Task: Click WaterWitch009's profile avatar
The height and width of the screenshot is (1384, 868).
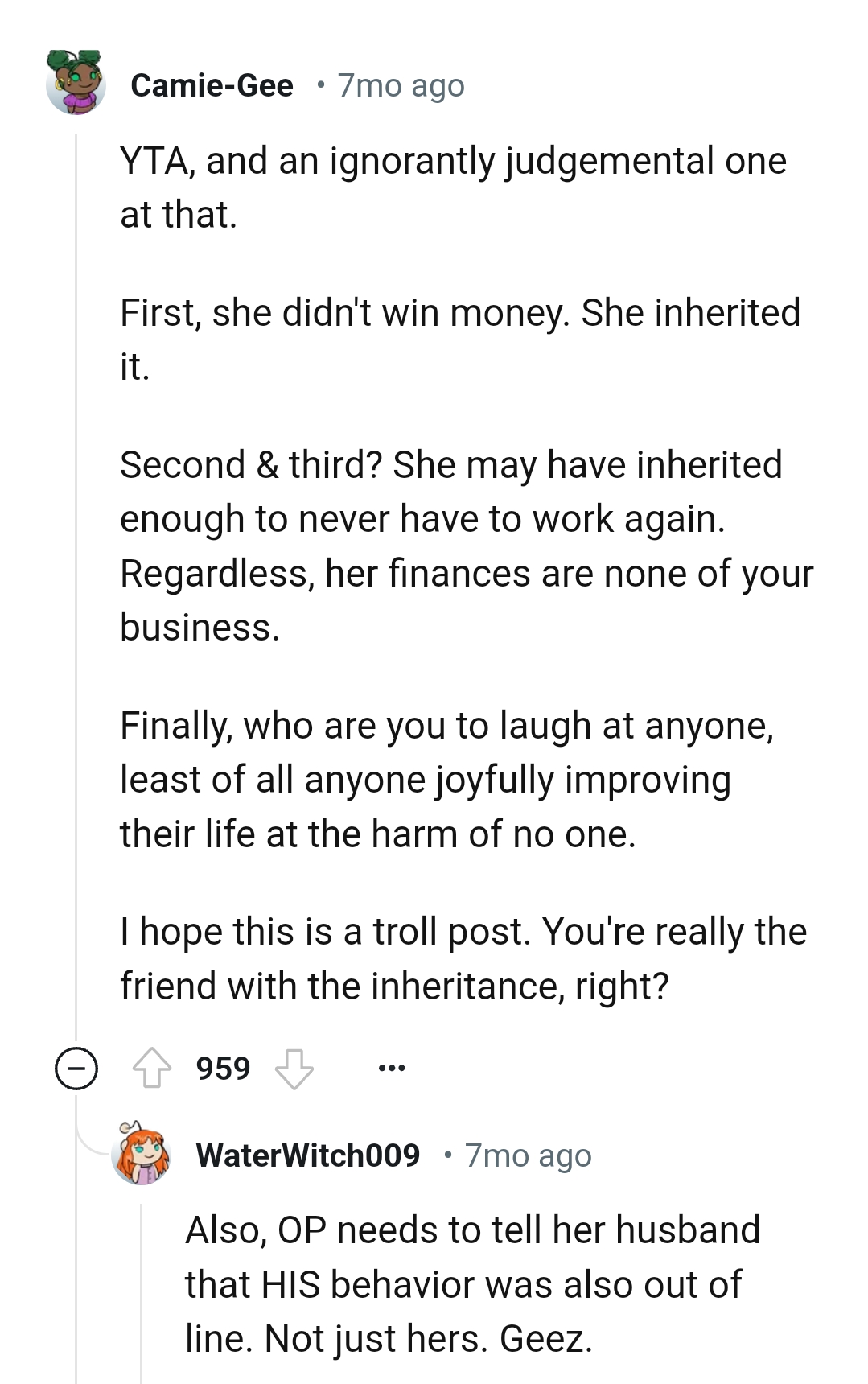Action: [141, 1156]
